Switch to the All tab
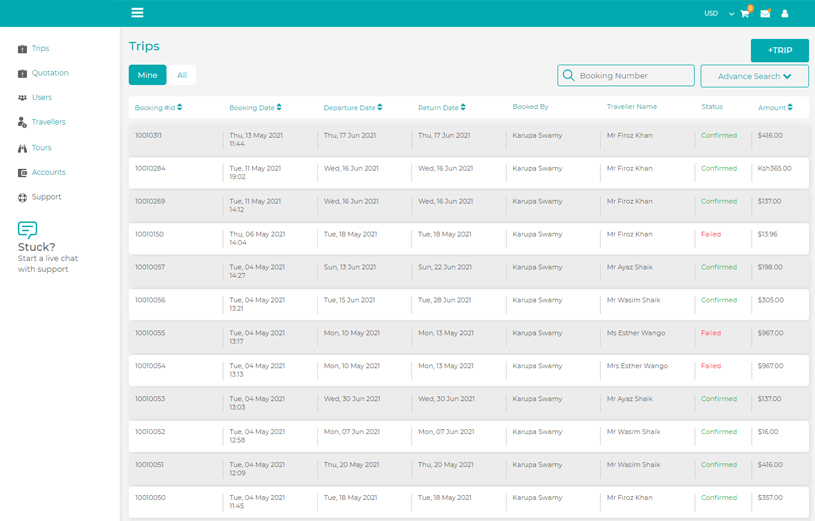 click(x=182, y=75)
